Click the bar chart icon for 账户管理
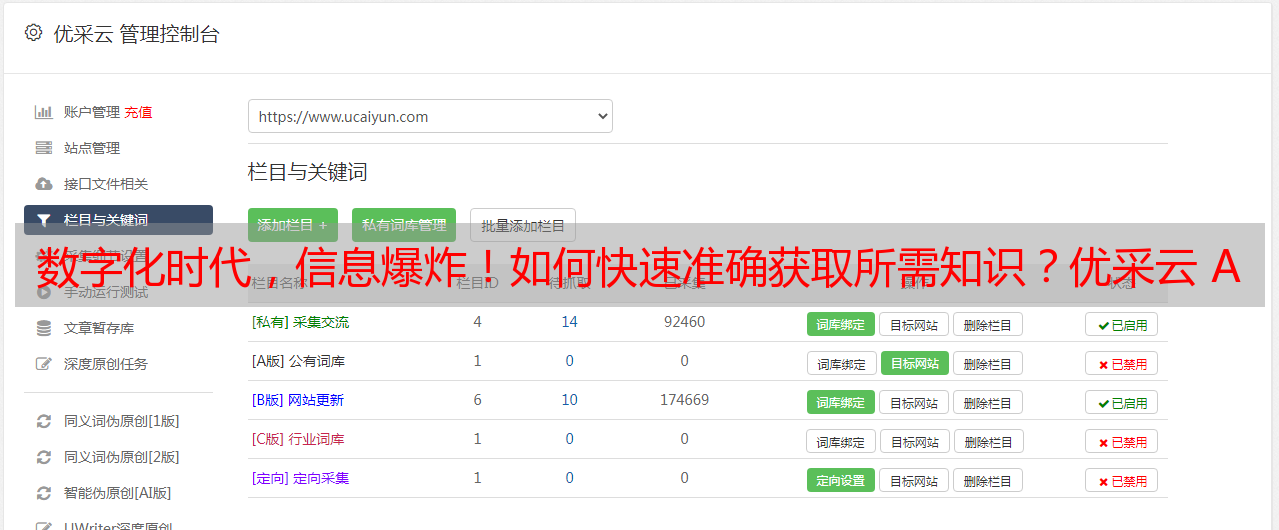1279x530 pixels. 43,112
